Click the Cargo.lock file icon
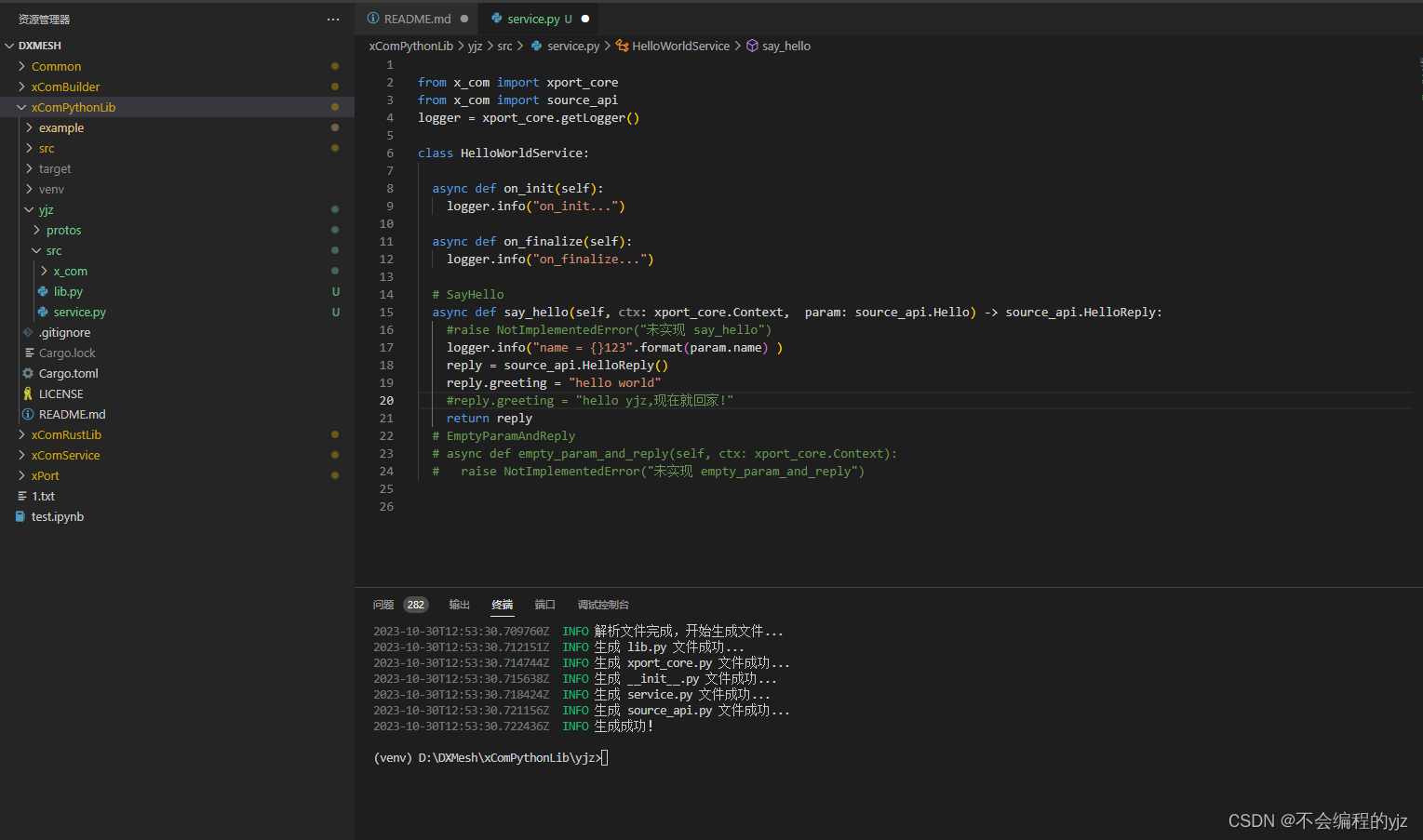The image size is (1423, 840). click(x=29, y=353)
